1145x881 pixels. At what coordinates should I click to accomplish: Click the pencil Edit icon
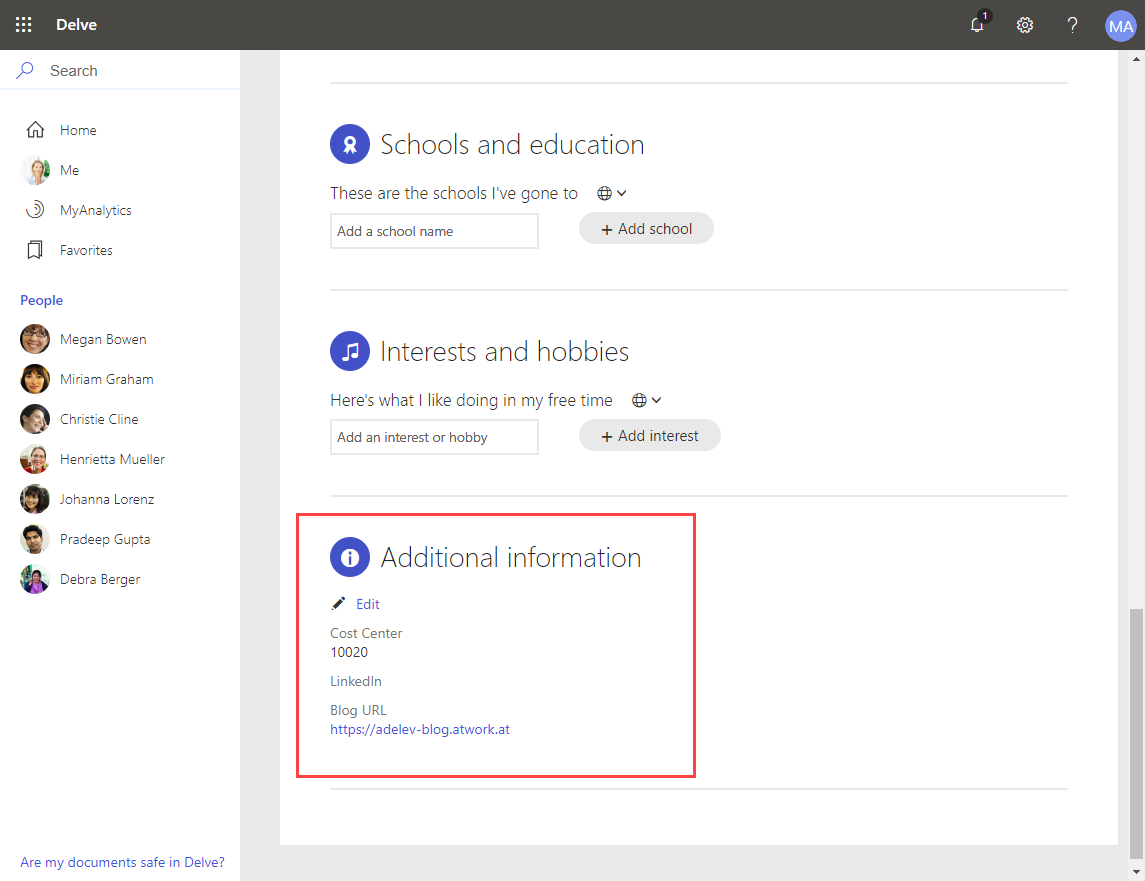(x=339, y=604)
